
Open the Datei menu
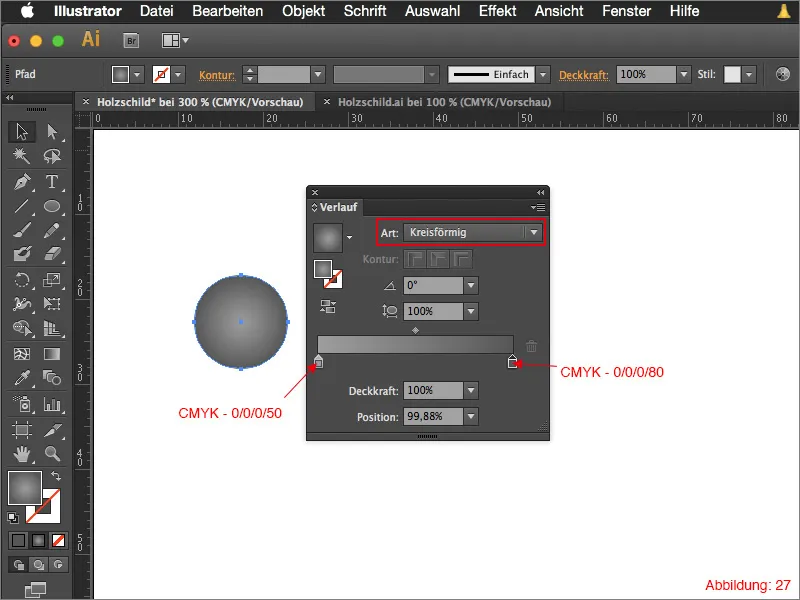tap(157, 11)
